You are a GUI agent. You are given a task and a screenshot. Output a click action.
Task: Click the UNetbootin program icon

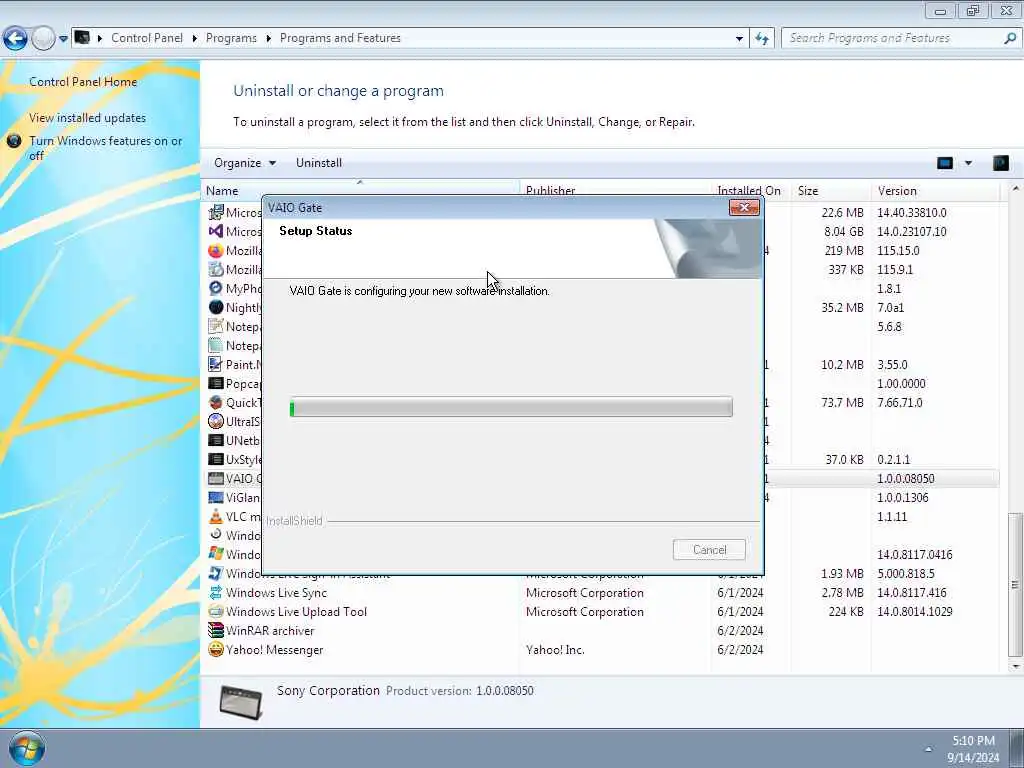pyautogui.click(x=216, y=440)
